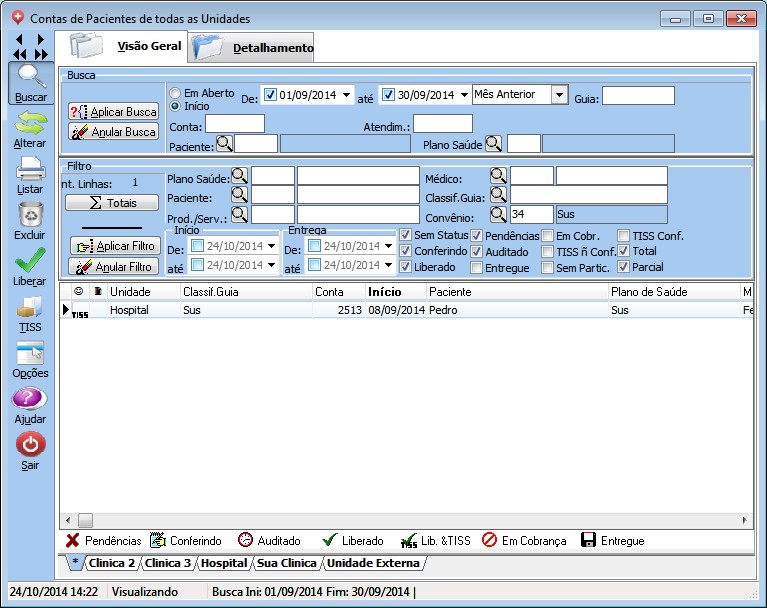Image resolution: width=767 pixels, height=608 pixels.
Task: Click the Plano Saúde search magnifier in Filtro
Action: pyautogui.click(x=239, y=176)
